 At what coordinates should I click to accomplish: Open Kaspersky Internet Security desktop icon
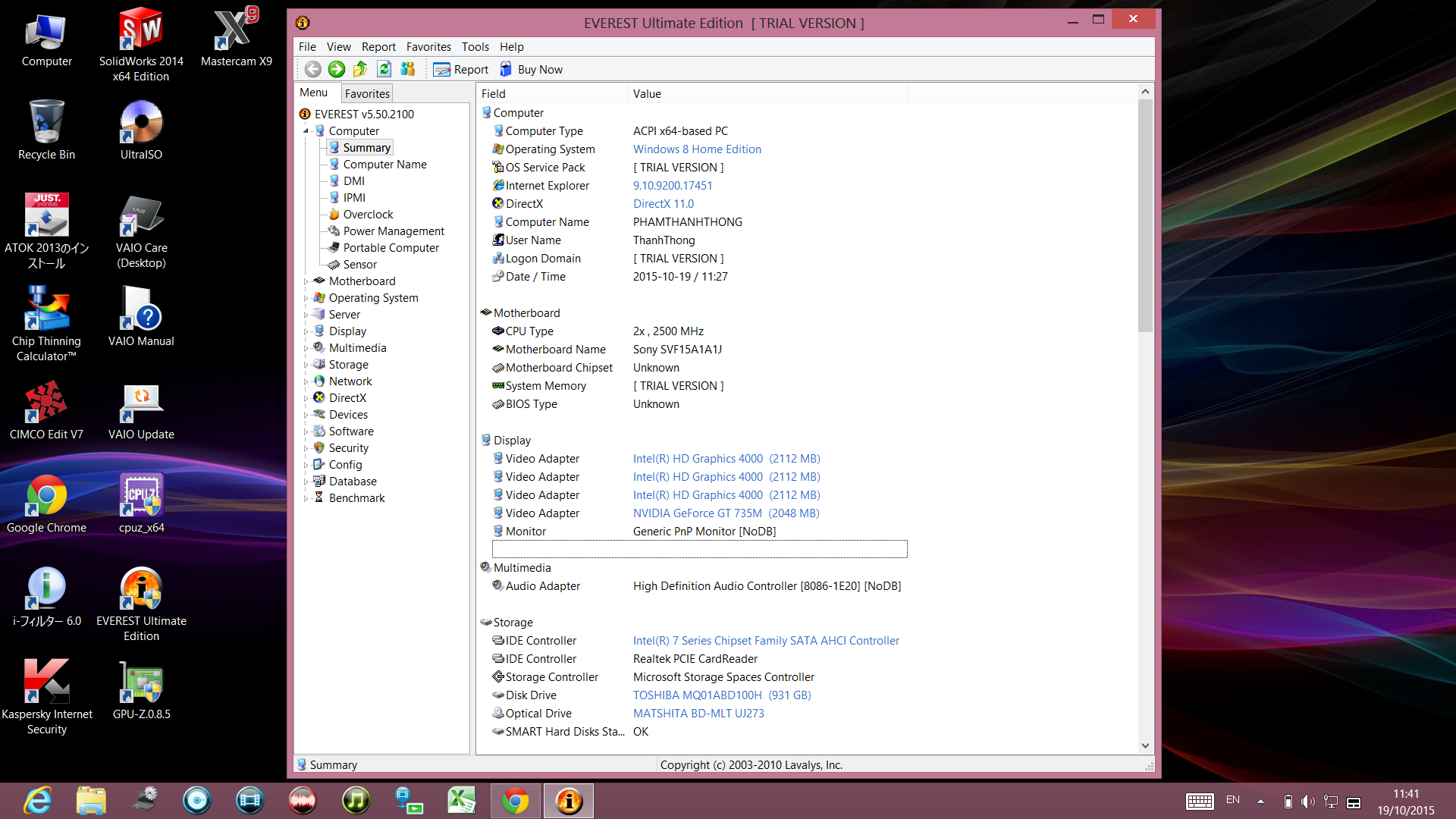[47, 698]
